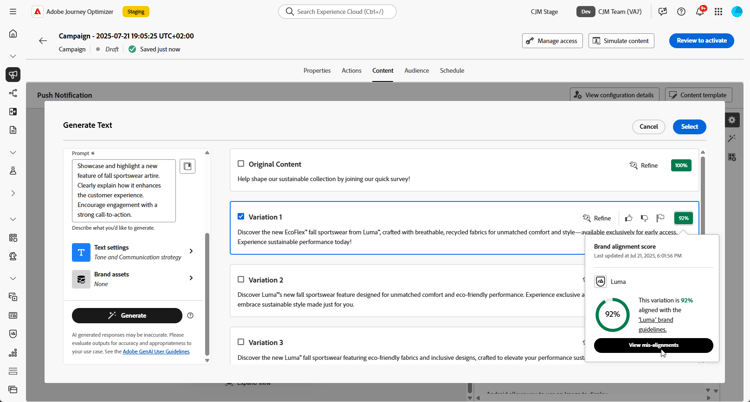Click the back arrow beside Campaign title
Image resolution: width=750 pixels, height=402 pixels.
coord(43,41)
